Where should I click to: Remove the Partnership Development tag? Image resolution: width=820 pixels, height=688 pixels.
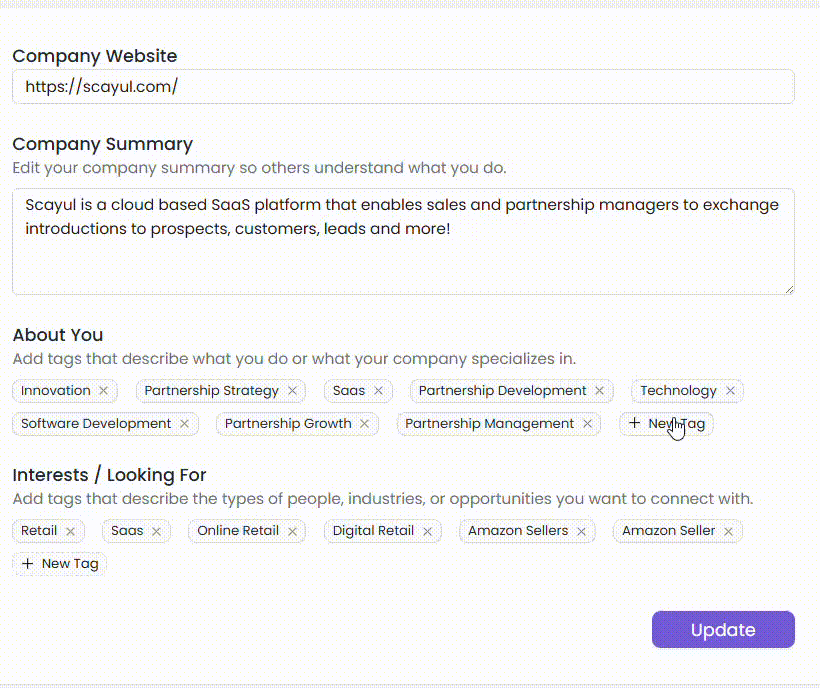point(599,391)
